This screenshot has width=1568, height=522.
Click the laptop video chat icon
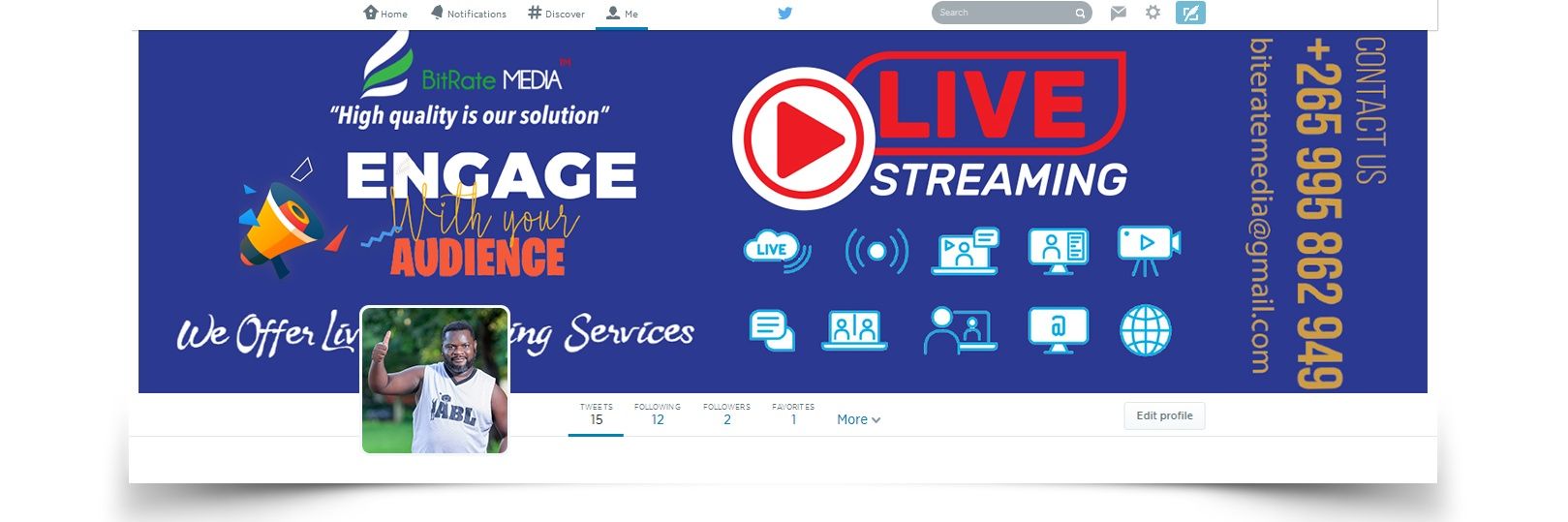[965, 251]
